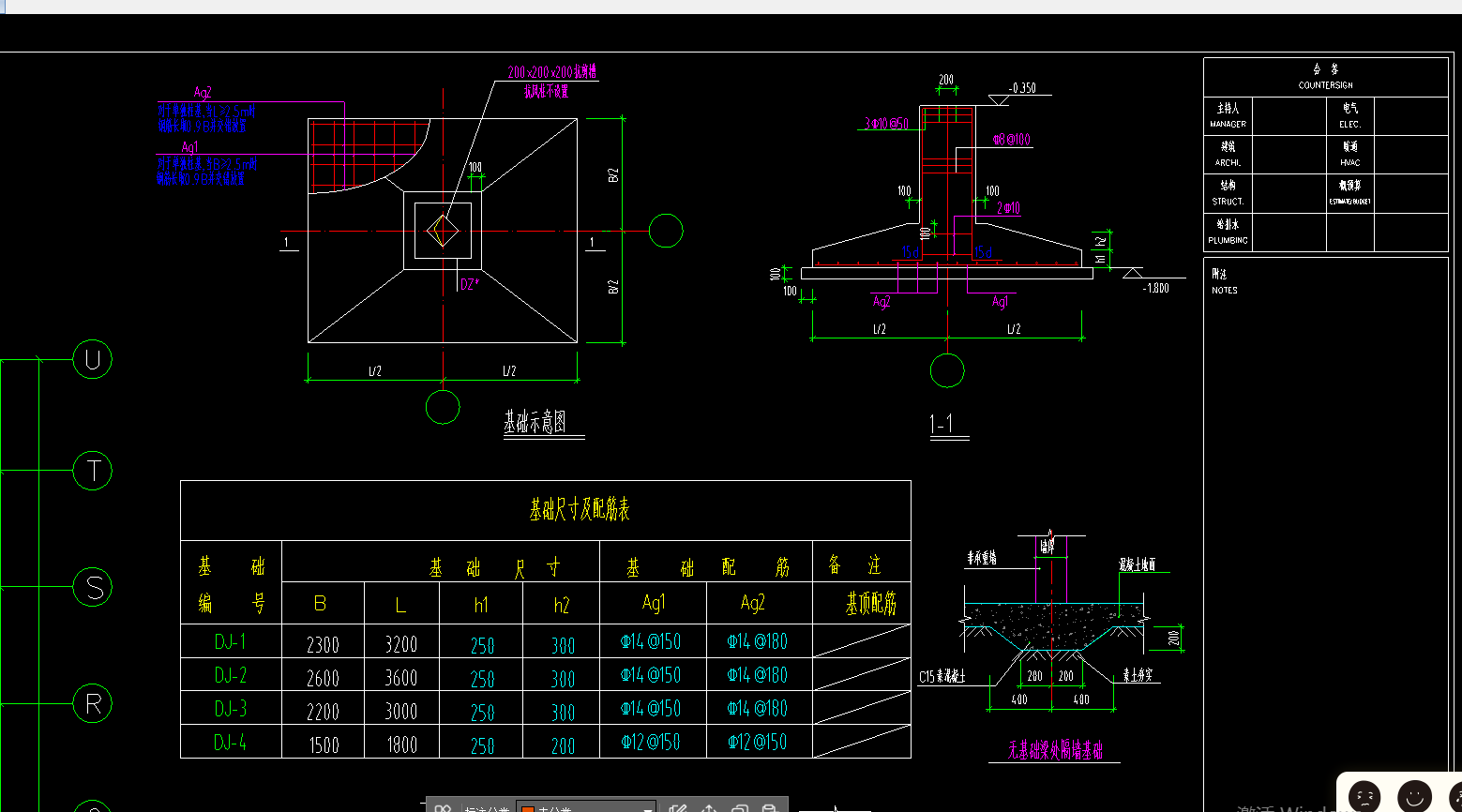Click the value 1800 in DJ-4 row
This screenshot has height=812, width=1462.
click(x=402, y=745)
